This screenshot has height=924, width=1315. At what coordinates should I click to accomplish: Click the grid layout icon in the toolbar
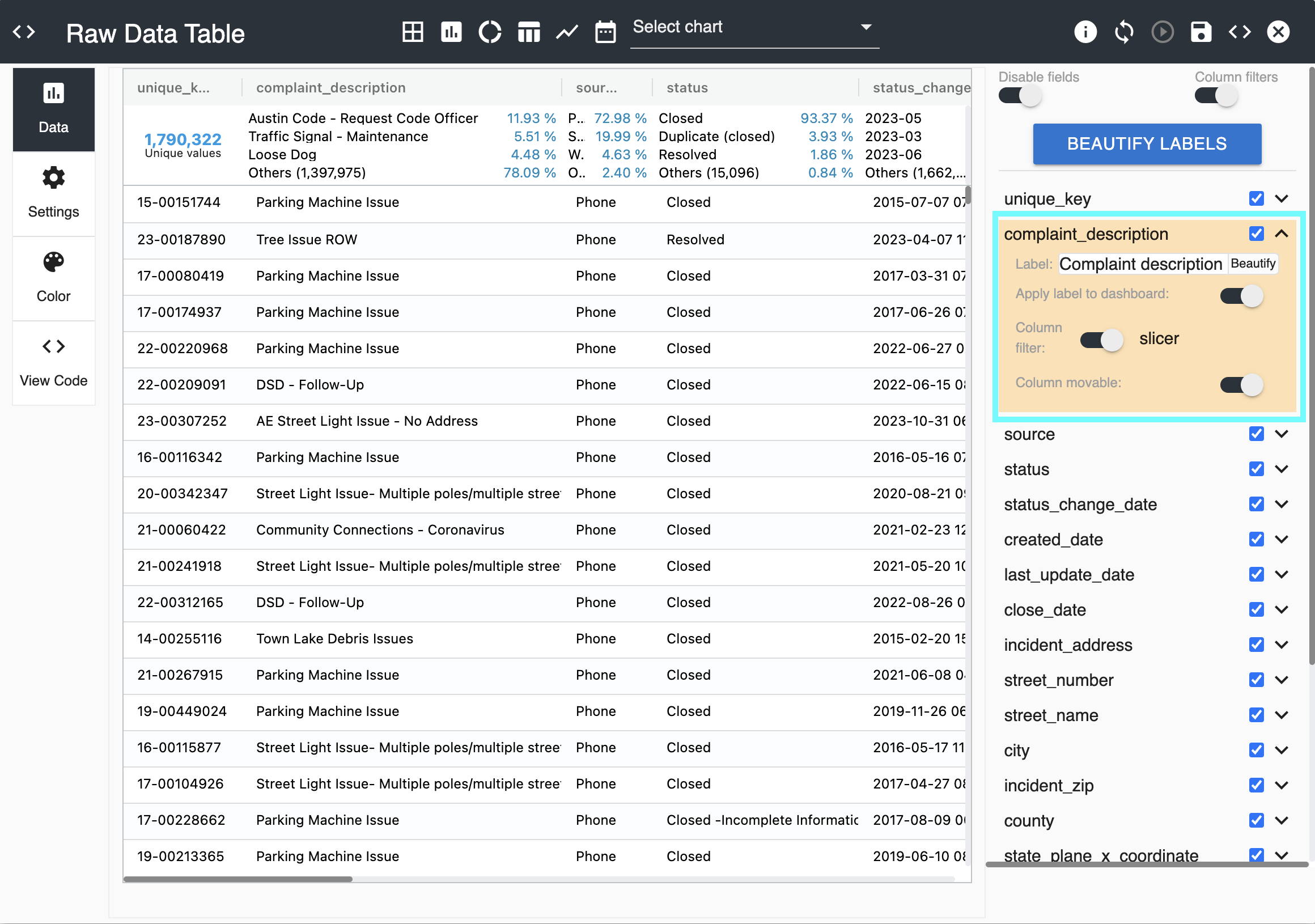[413, 32]
